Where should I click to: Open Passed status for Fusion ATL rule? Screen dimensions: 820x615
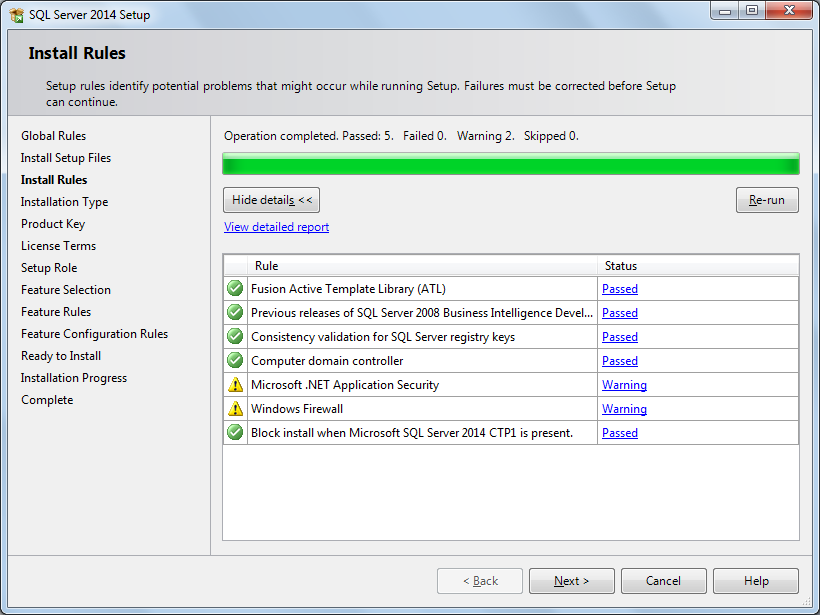pos(620,289)
